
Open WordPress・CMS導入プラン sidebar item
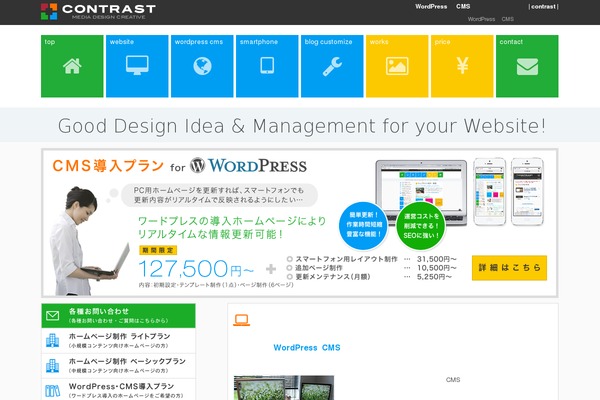(118, 390)
